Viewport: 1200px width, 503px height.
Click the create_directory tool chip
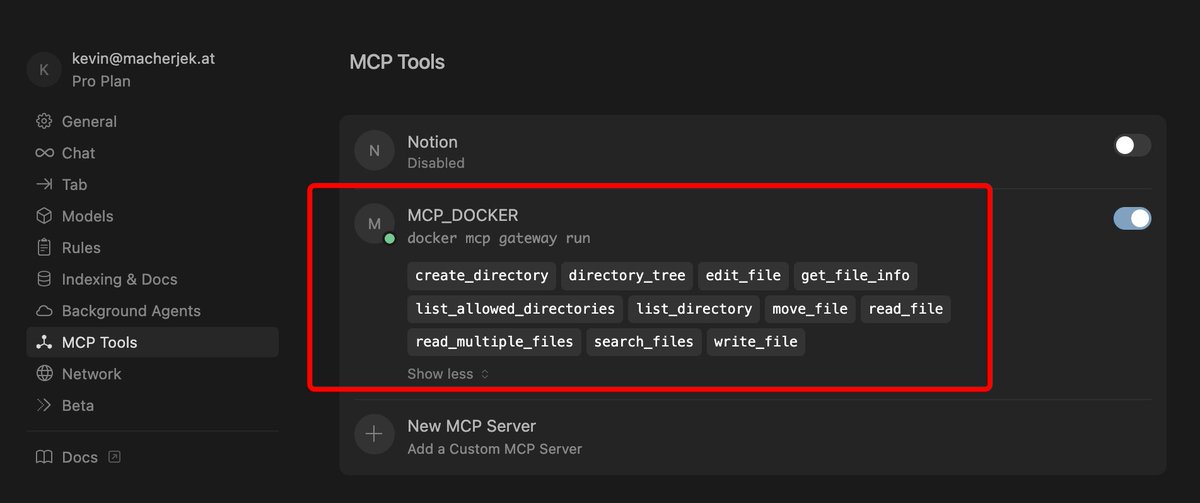482,276
